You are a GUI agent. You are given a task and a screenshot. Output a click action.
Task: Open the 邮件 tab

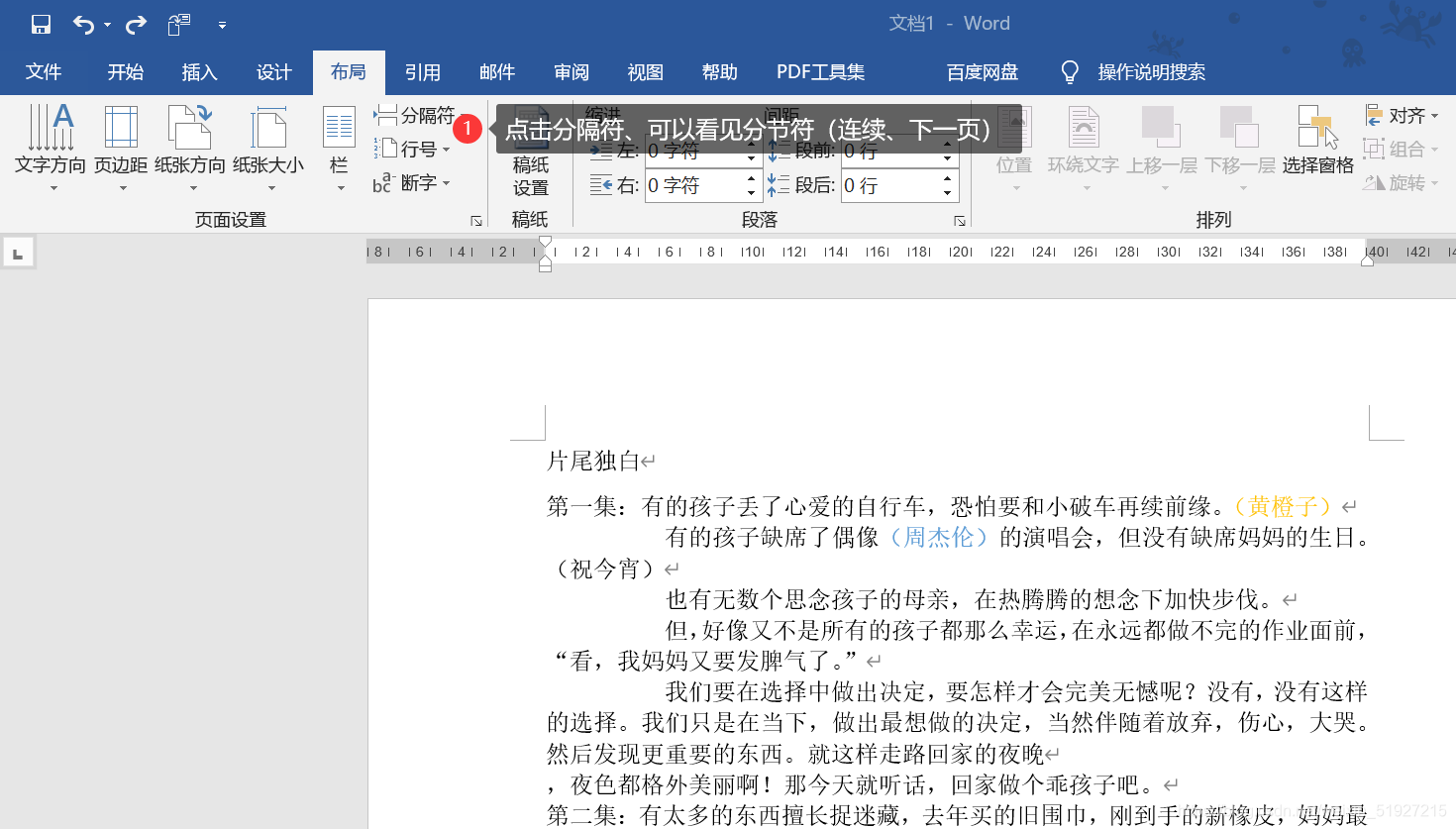tap(497, 71)
